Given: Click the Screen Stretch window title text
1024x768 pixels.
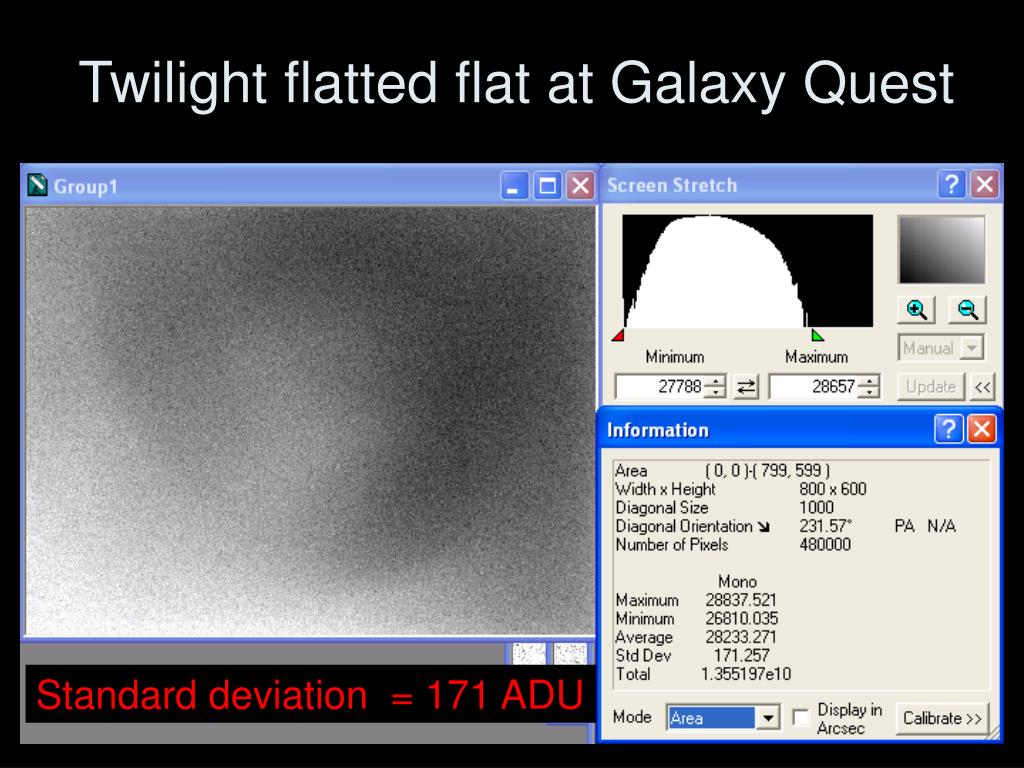Looking at the screenshot, I should click(x=672, y=185).
